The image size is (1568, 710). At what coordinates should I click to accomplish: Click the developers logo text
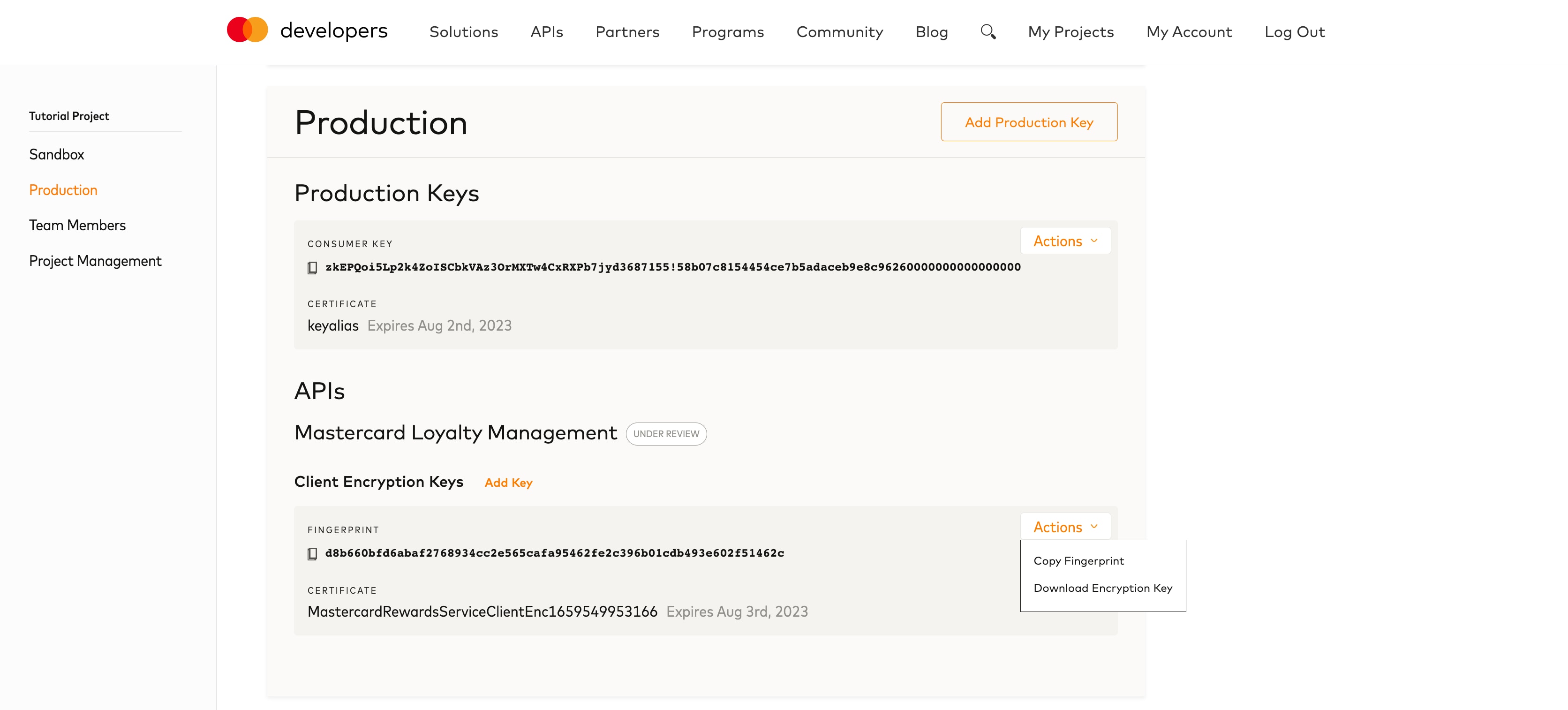(333, 30)
